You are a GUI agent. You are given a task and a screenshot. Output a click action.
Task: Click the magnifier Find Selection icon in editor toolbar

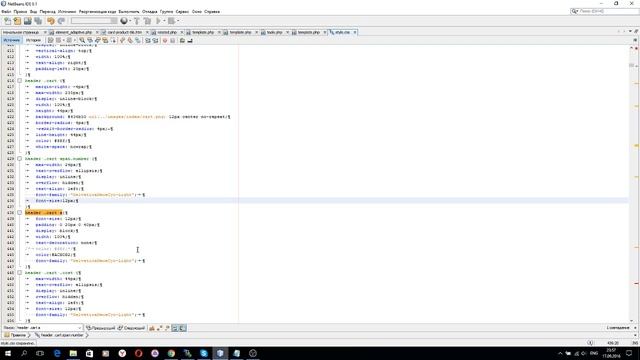click(82, 40)
